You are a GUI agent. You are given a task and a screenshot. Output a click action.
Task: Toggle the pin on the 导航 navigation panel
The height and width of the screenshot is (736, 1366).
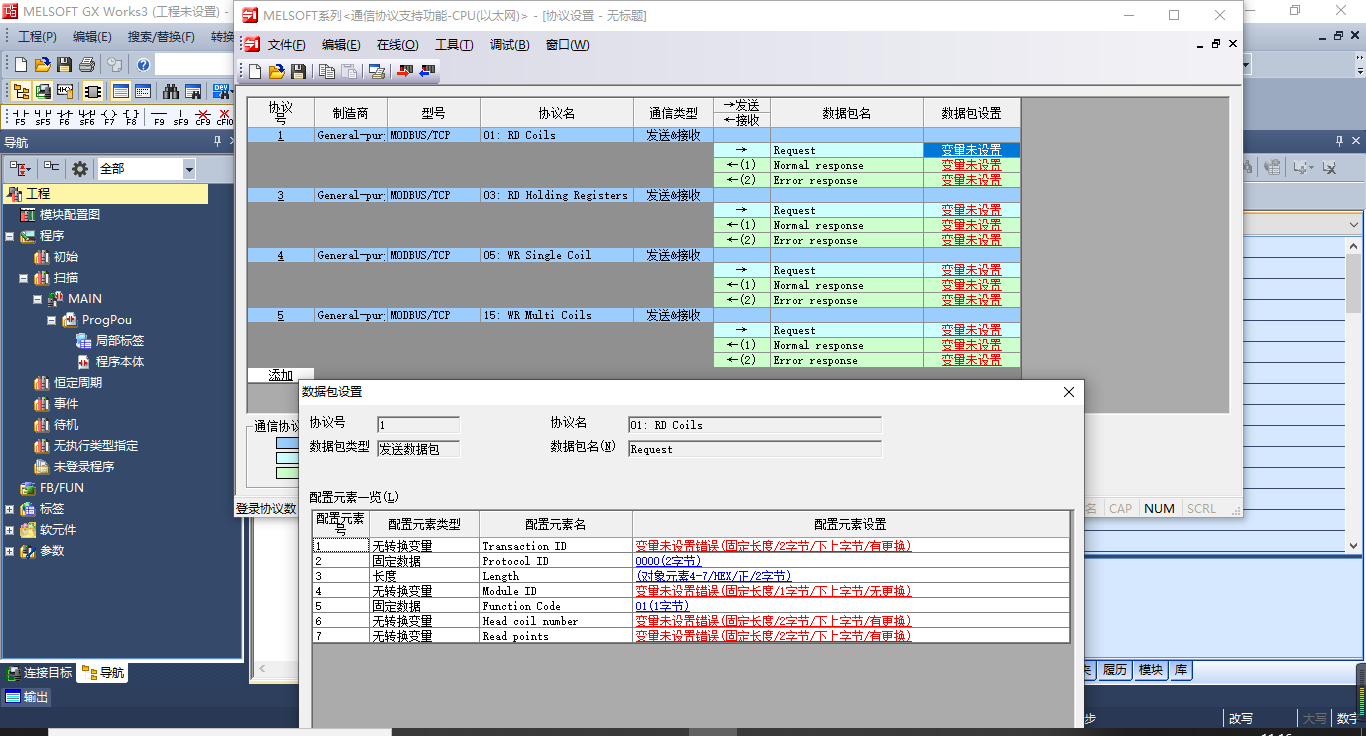tap(217, 143)
